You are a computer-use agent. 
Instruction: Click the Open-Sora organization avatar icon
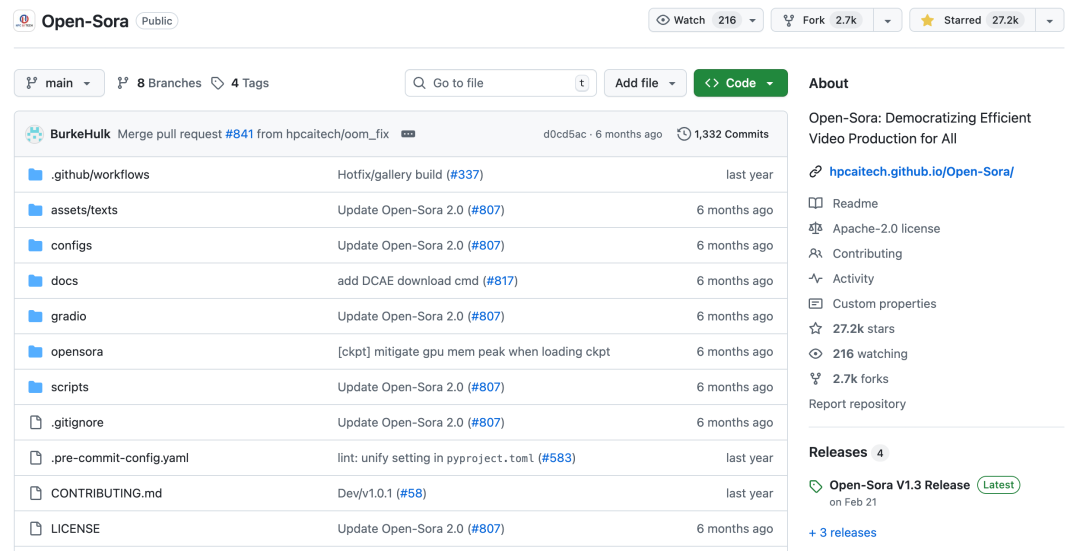point(24,21)
